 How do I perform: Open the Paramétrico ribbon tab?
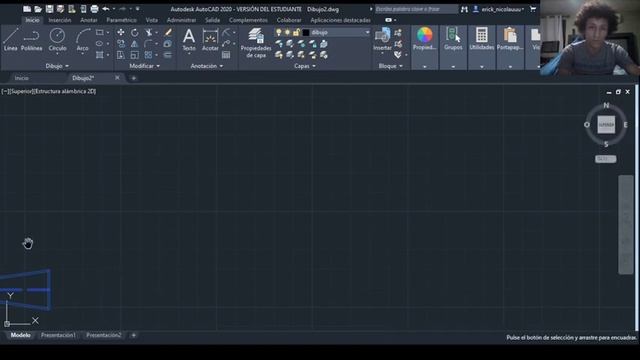pyautogui.click(x=122, y=20)
